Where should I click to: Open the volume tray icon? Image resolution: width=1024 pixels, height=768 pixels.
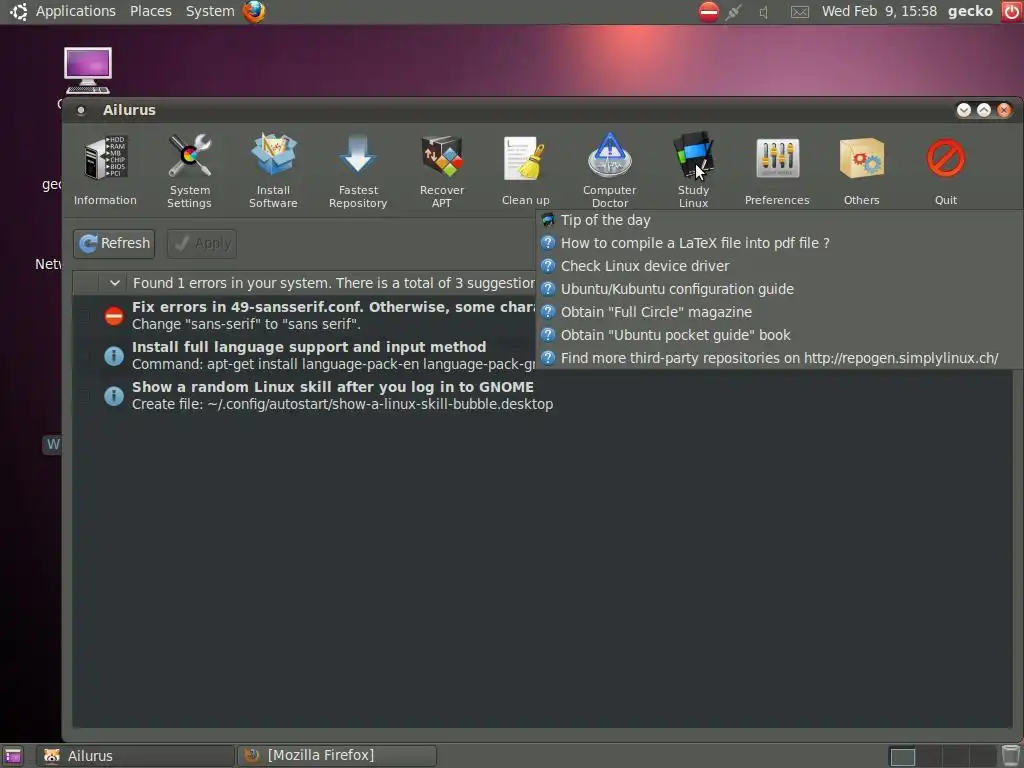[763, 12]
